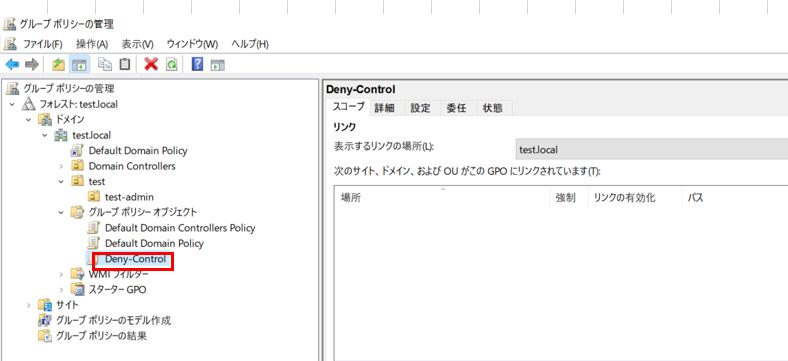Click the スターター GPO folder icon
788x361 pixels.
click(x=77, y=290)
